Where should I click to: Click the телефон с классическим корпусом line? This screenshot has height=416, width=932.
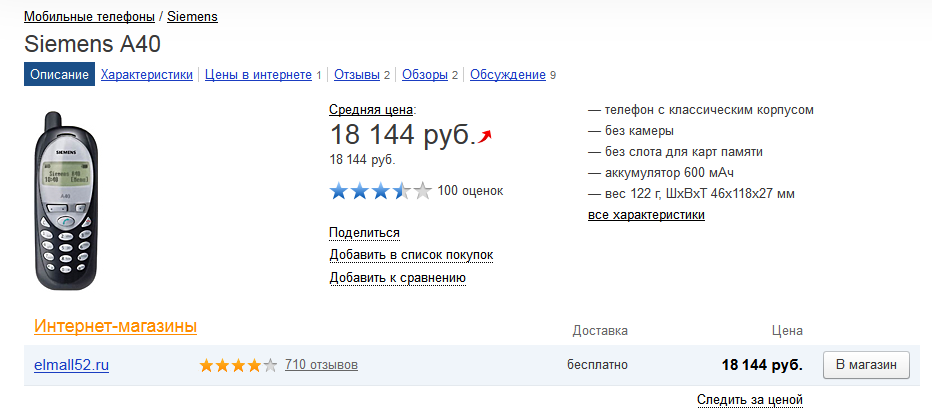coord(701,110)
